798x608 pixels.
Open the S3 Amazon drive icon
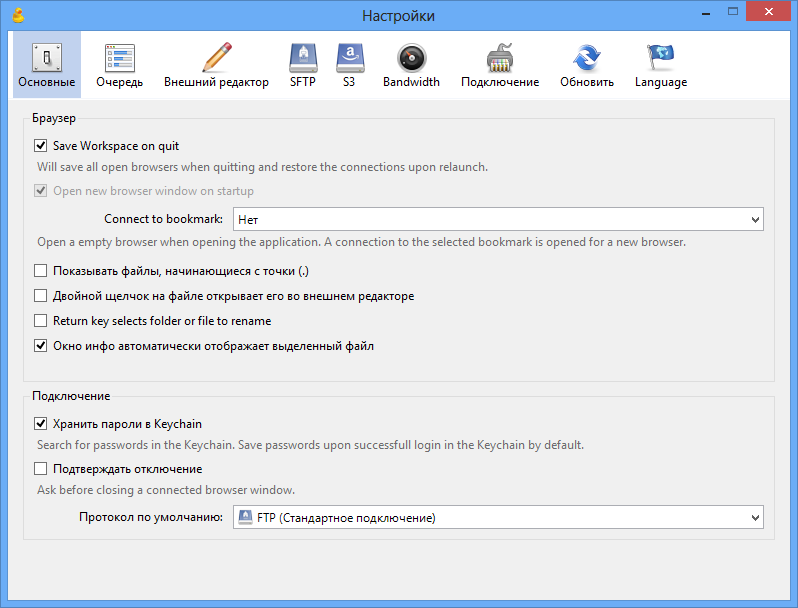(x=350, y=57)
